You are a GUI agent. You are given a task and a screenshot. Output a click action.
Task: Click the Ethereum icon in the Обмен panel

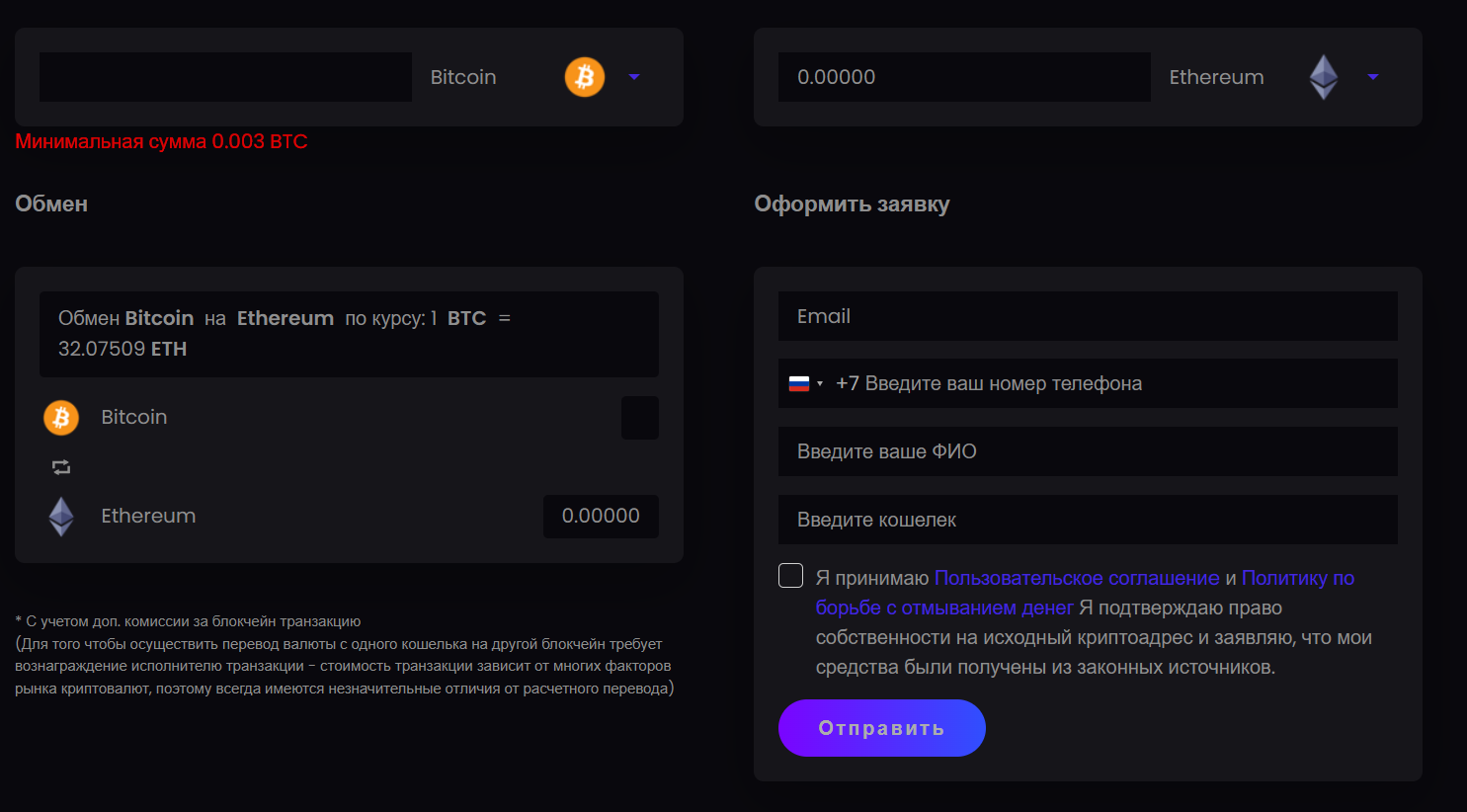pos(61,516)
